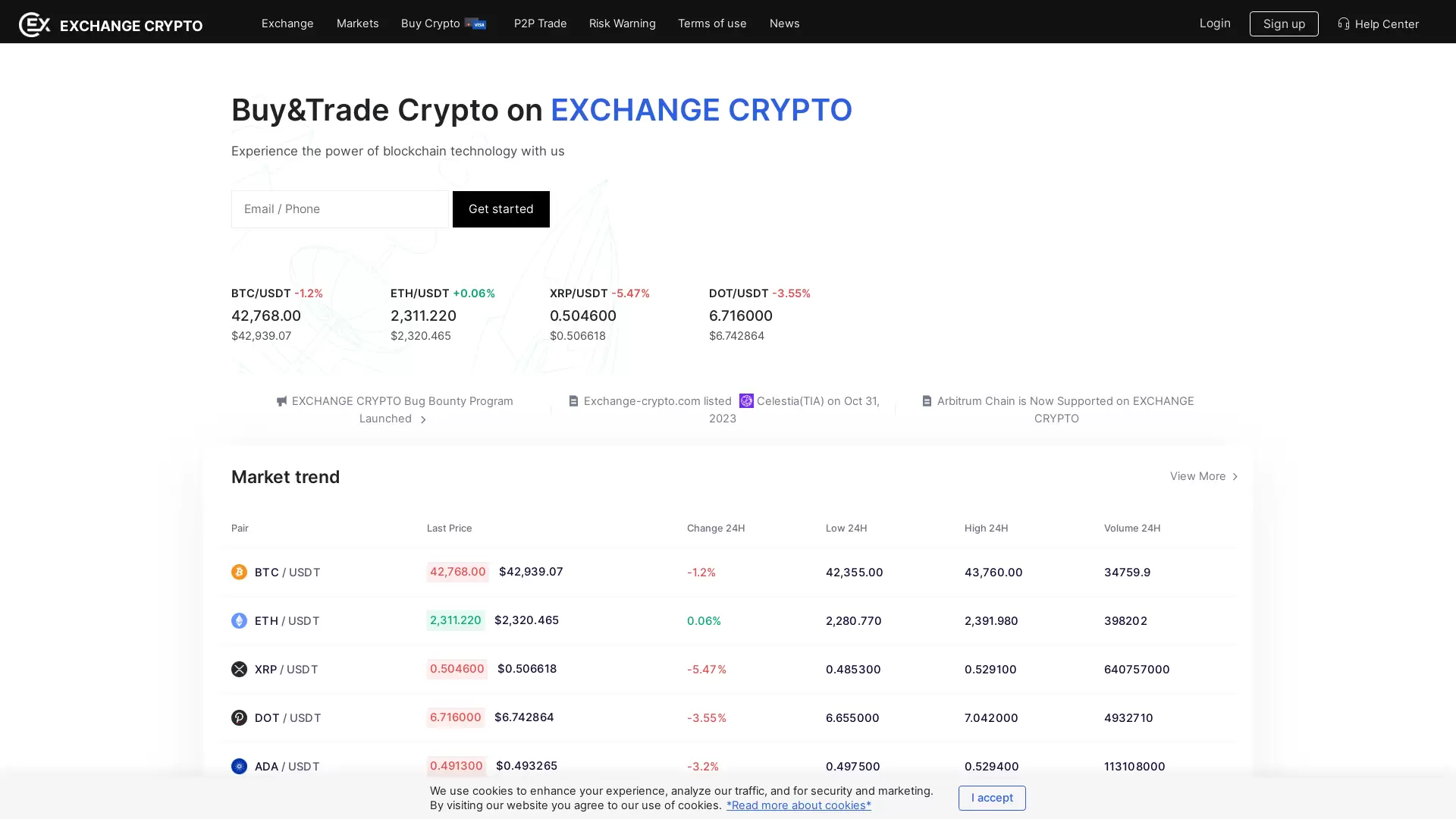Click the Bitcoin coin icon
The width and height of the screenshot is (1456, 819).
[239, 572]
